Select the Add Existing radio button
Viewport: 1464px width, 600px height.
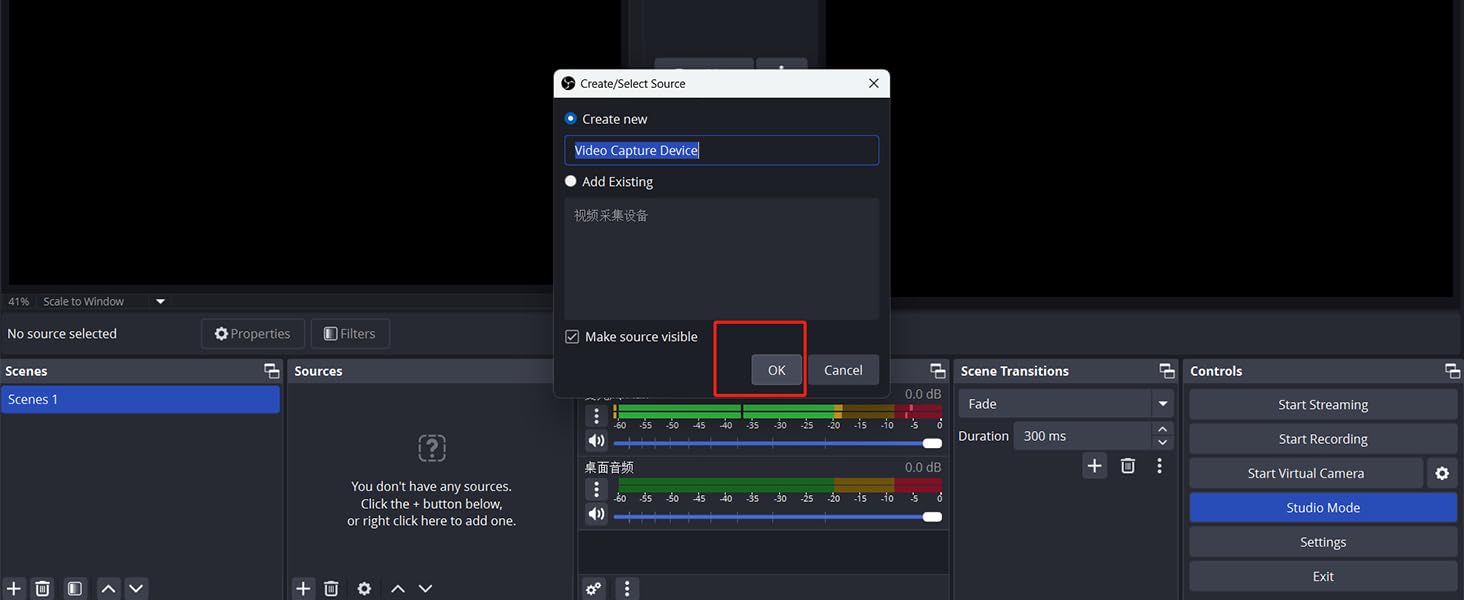click(571, 181)
